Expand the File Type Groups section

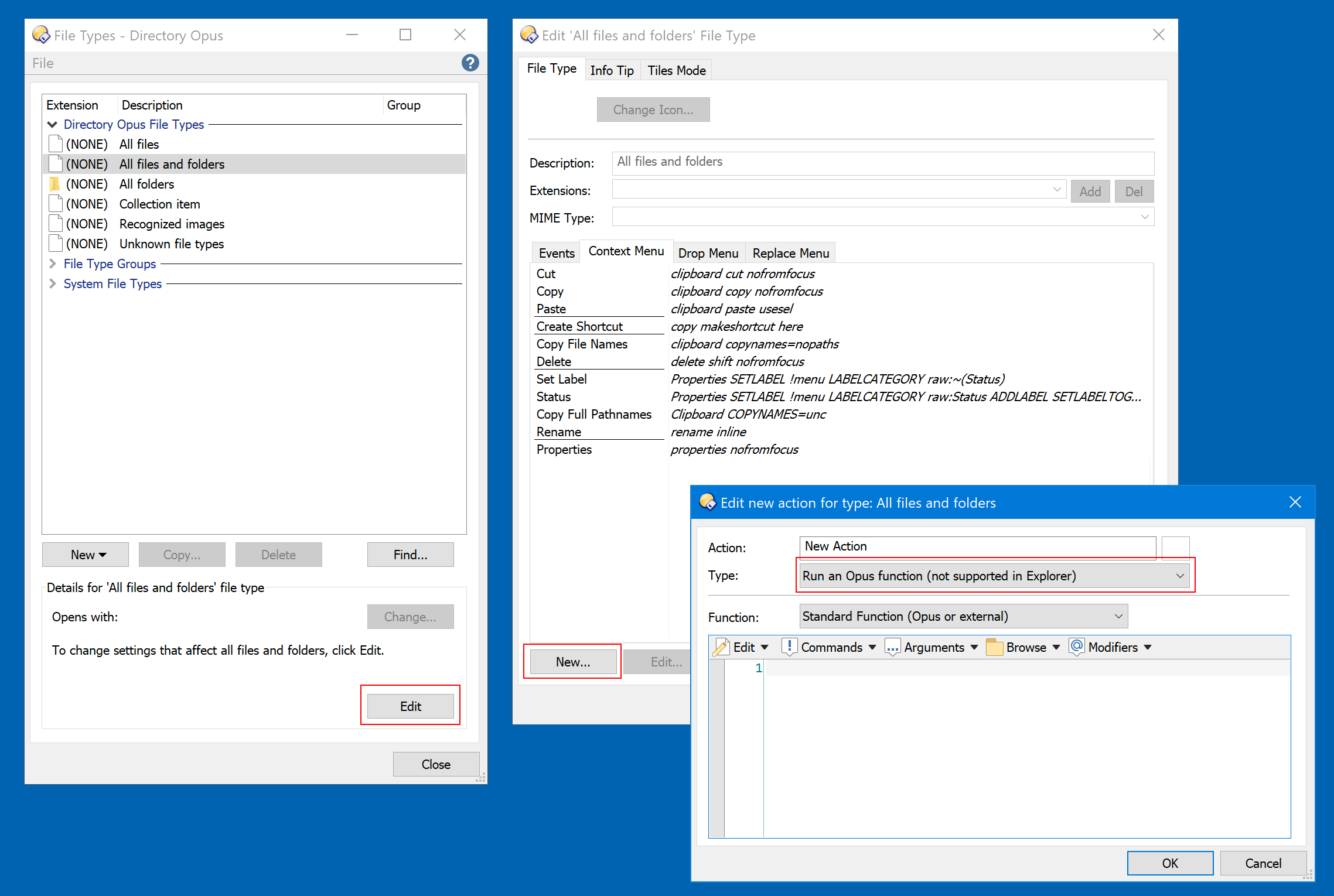click(x=52, y=264)
